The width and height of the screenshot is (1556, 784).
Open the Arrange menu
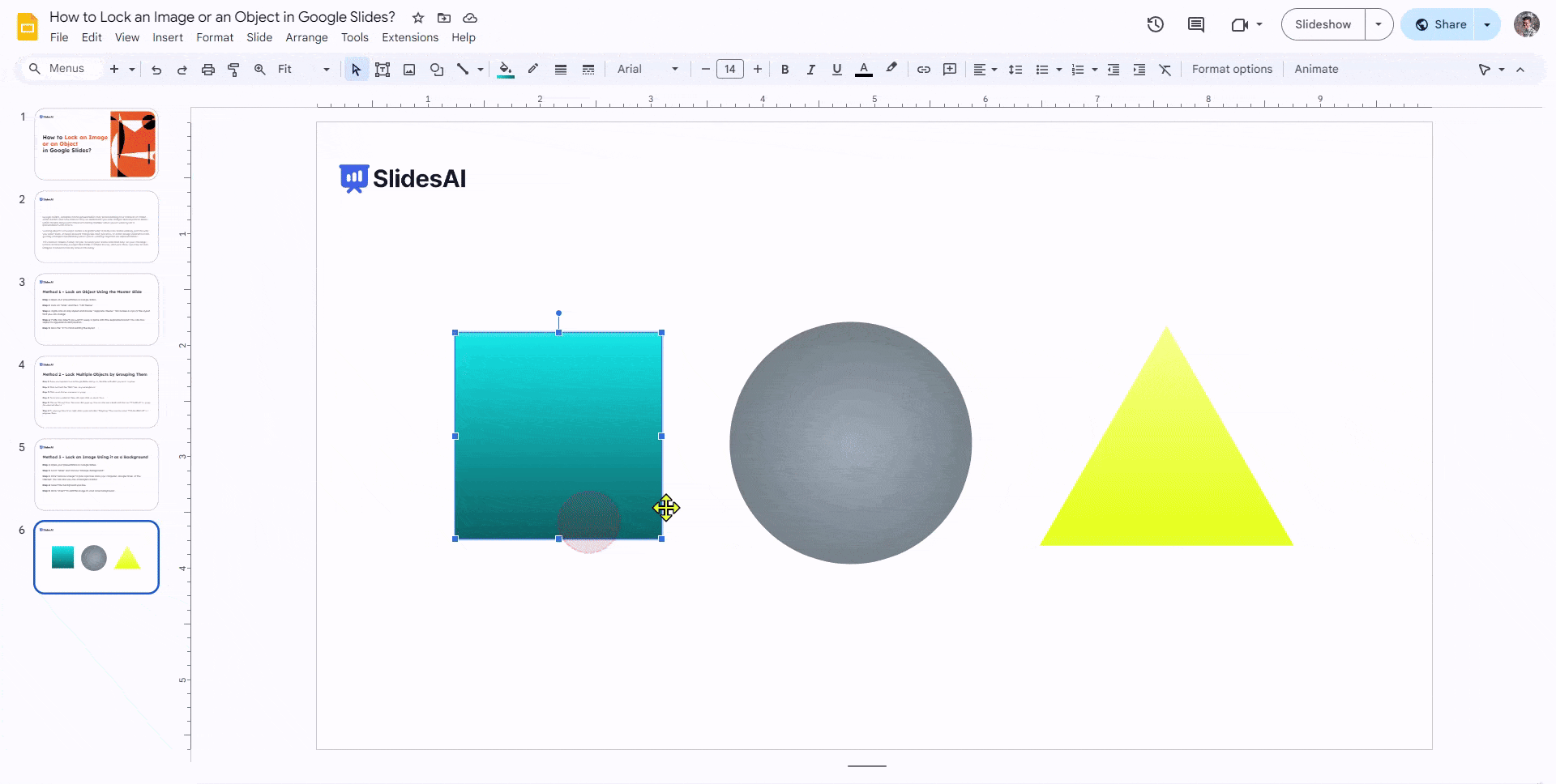[x=306, y=37]
